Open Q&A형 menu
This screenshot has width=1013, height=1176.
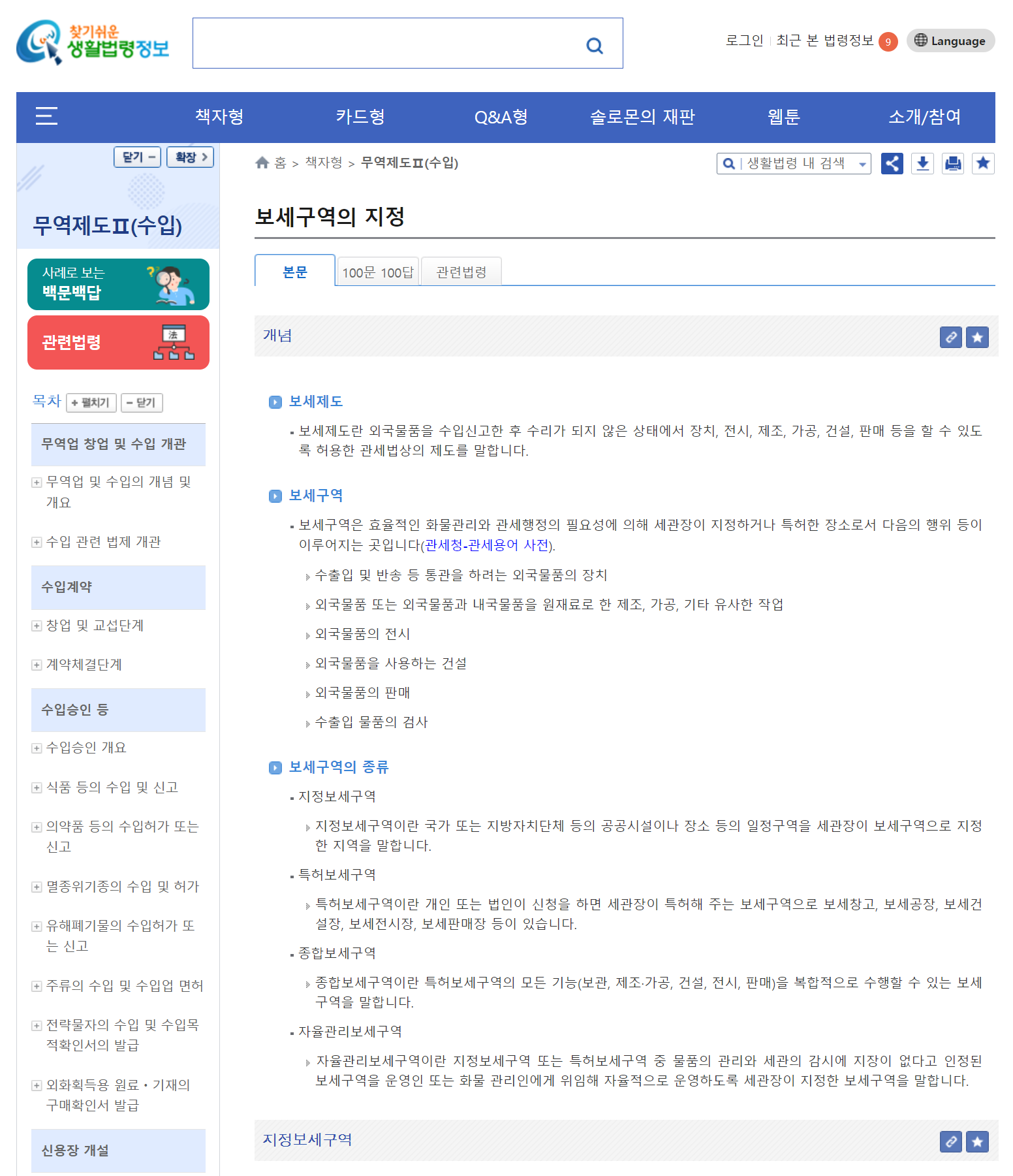[501, 117]
